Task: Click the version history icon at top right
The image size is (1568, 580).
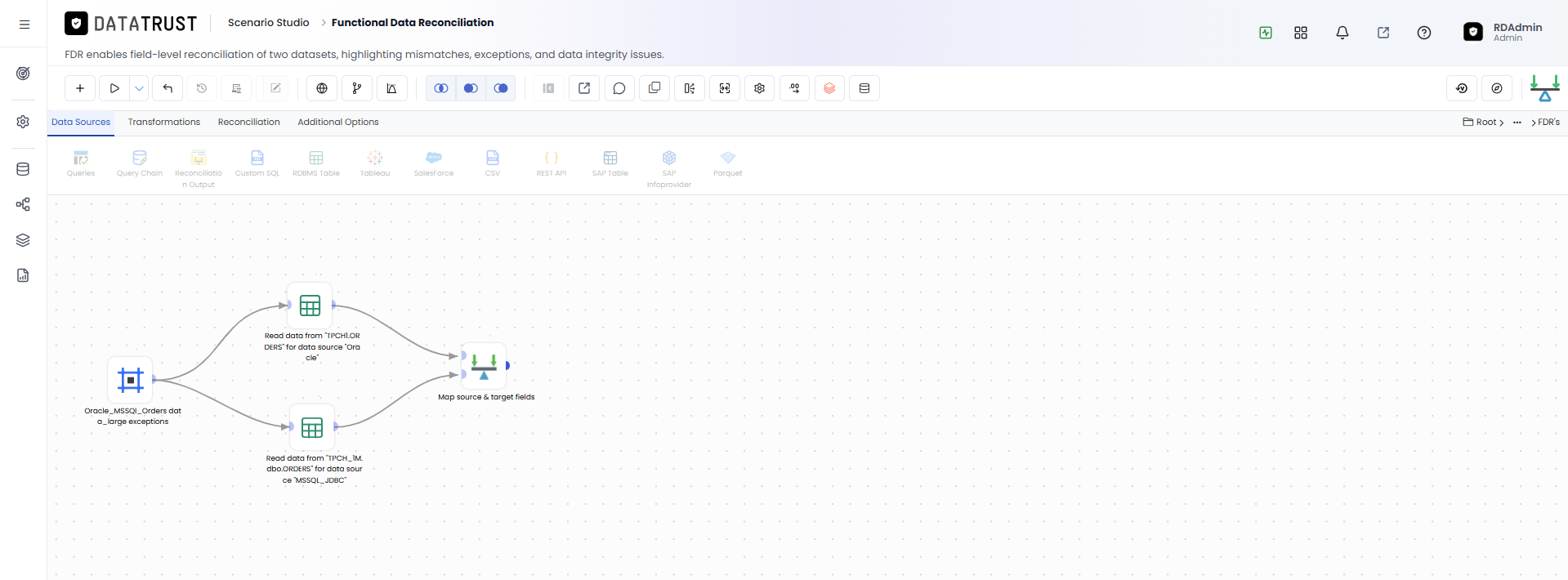Action: (x=1462, y=88)
